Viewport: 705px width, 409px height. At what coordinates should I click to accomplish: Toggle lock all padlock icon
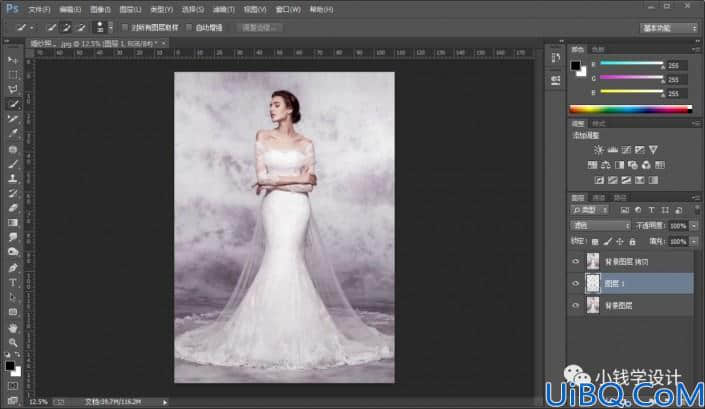pyautogui.click(x=633, y=242)
